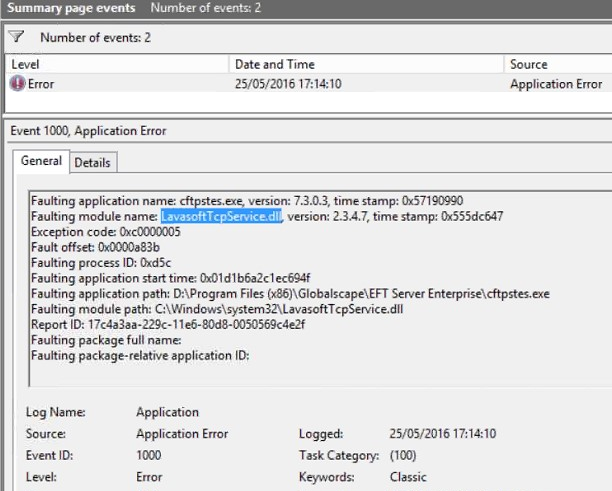Click the Faulting process ID 0xd5c line
The height and width of the screenshot is (491, 612).
101,263
